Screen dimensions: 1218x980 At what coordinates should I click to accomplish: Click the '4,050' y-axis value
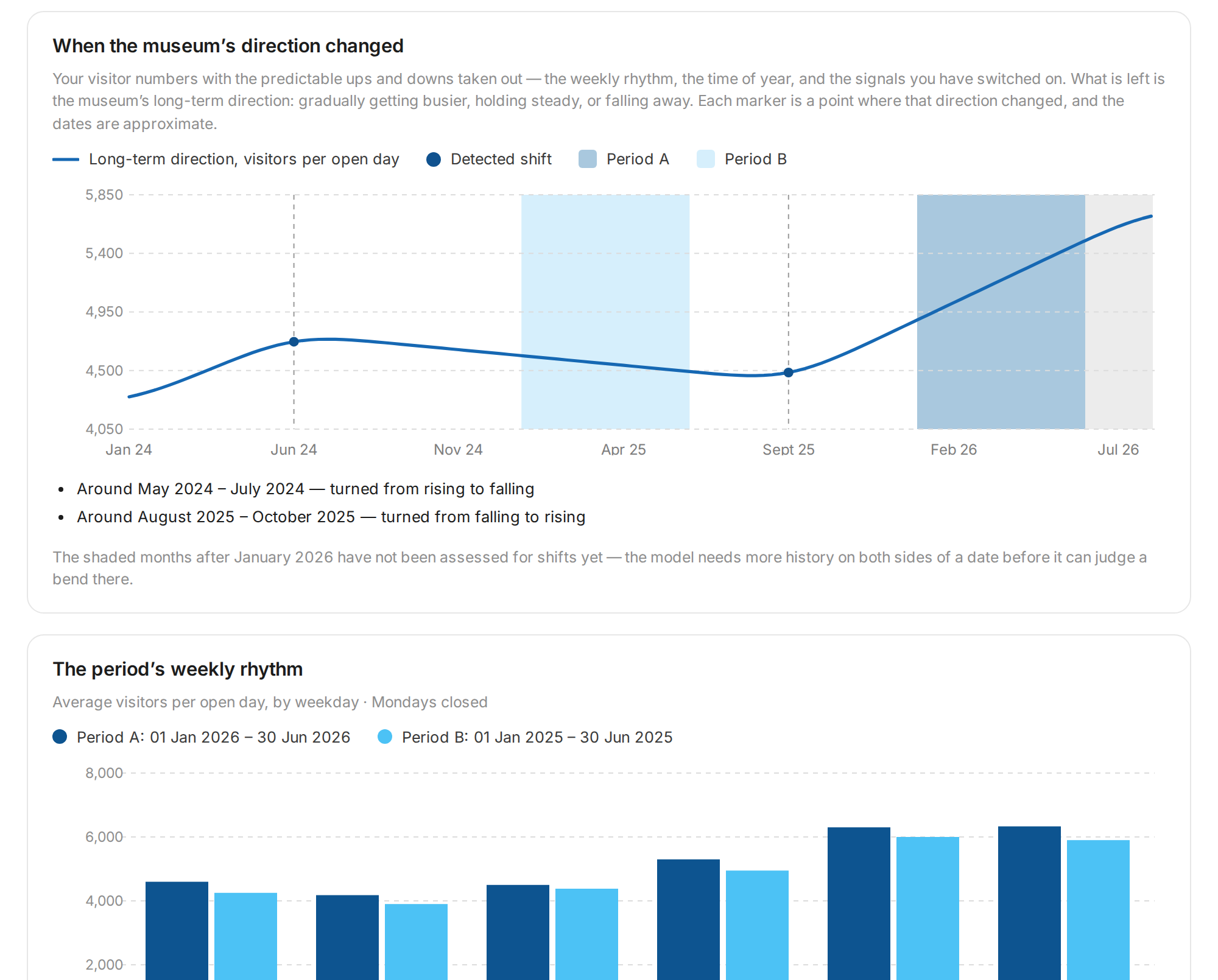104,429
